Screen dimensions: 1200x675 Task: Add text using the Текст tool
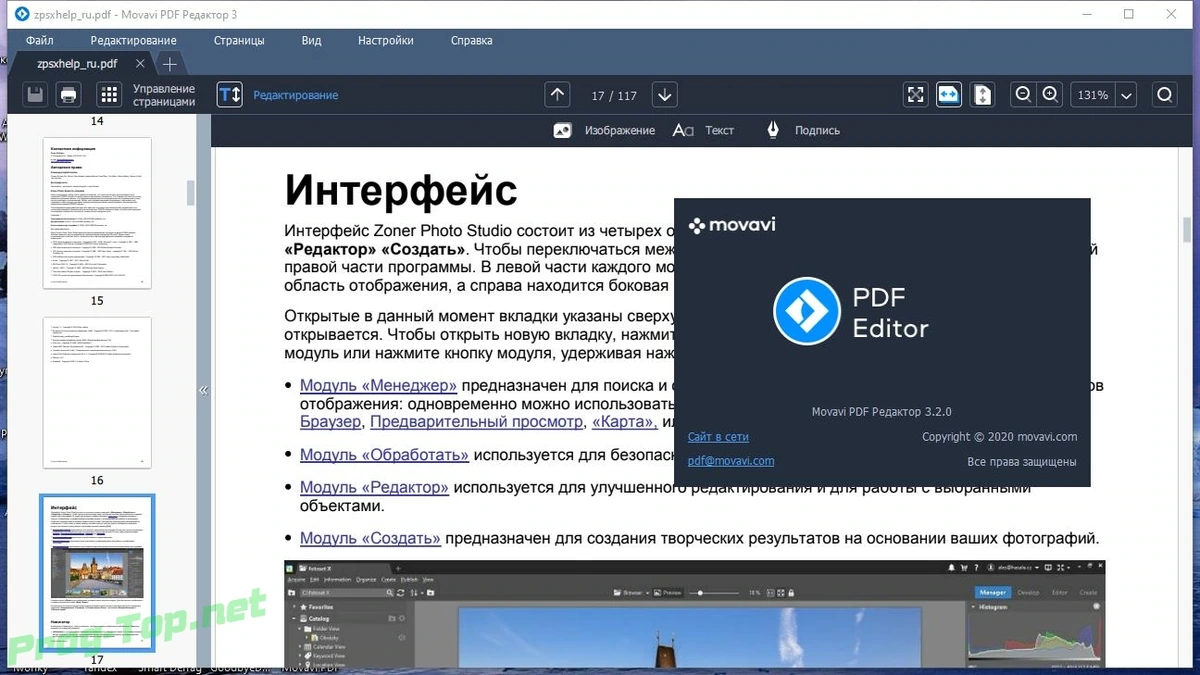pos(703,130)
